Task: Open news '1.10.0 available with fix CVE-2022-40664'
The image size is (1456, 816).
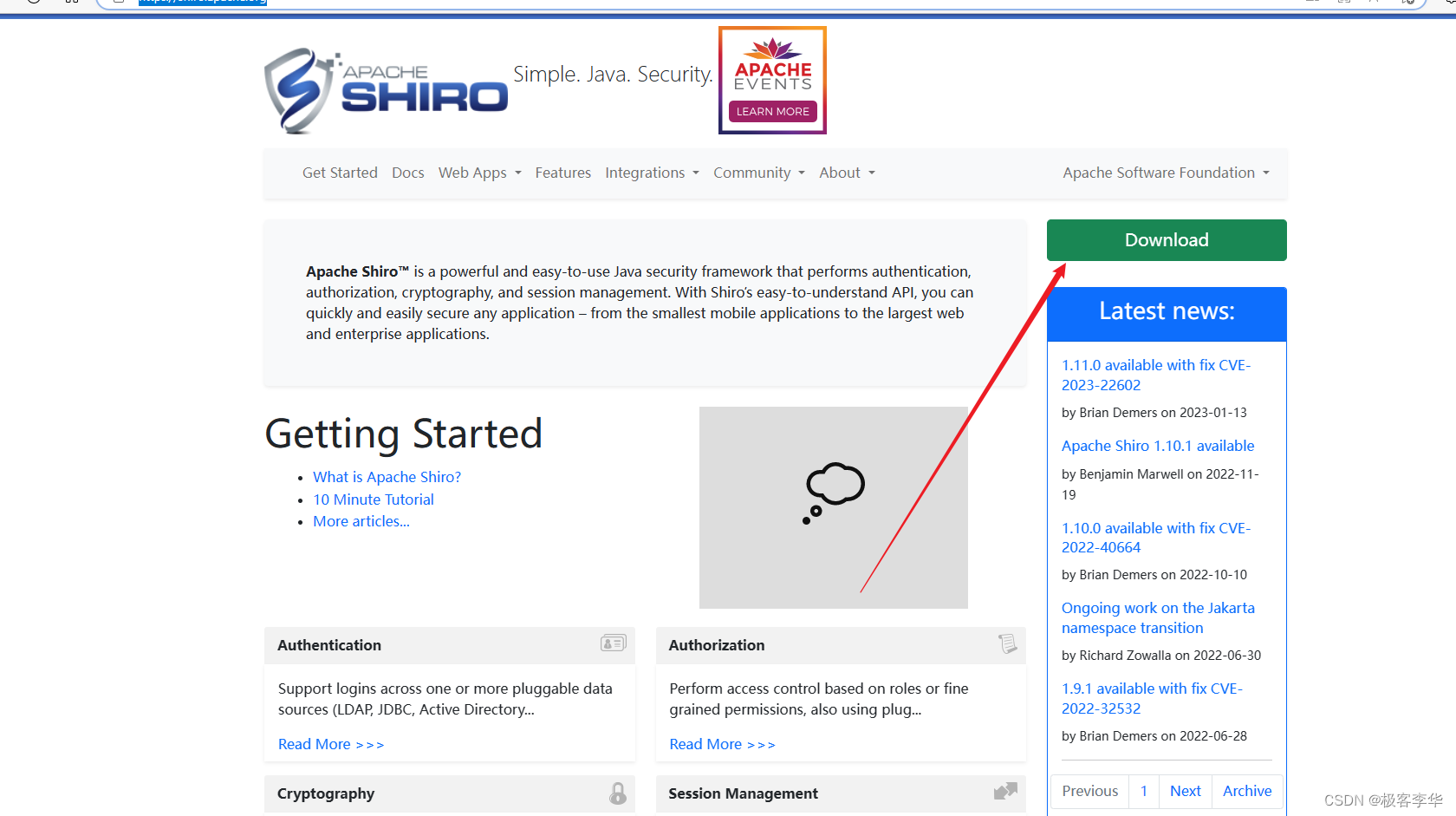Action: tap(1156, 538)
